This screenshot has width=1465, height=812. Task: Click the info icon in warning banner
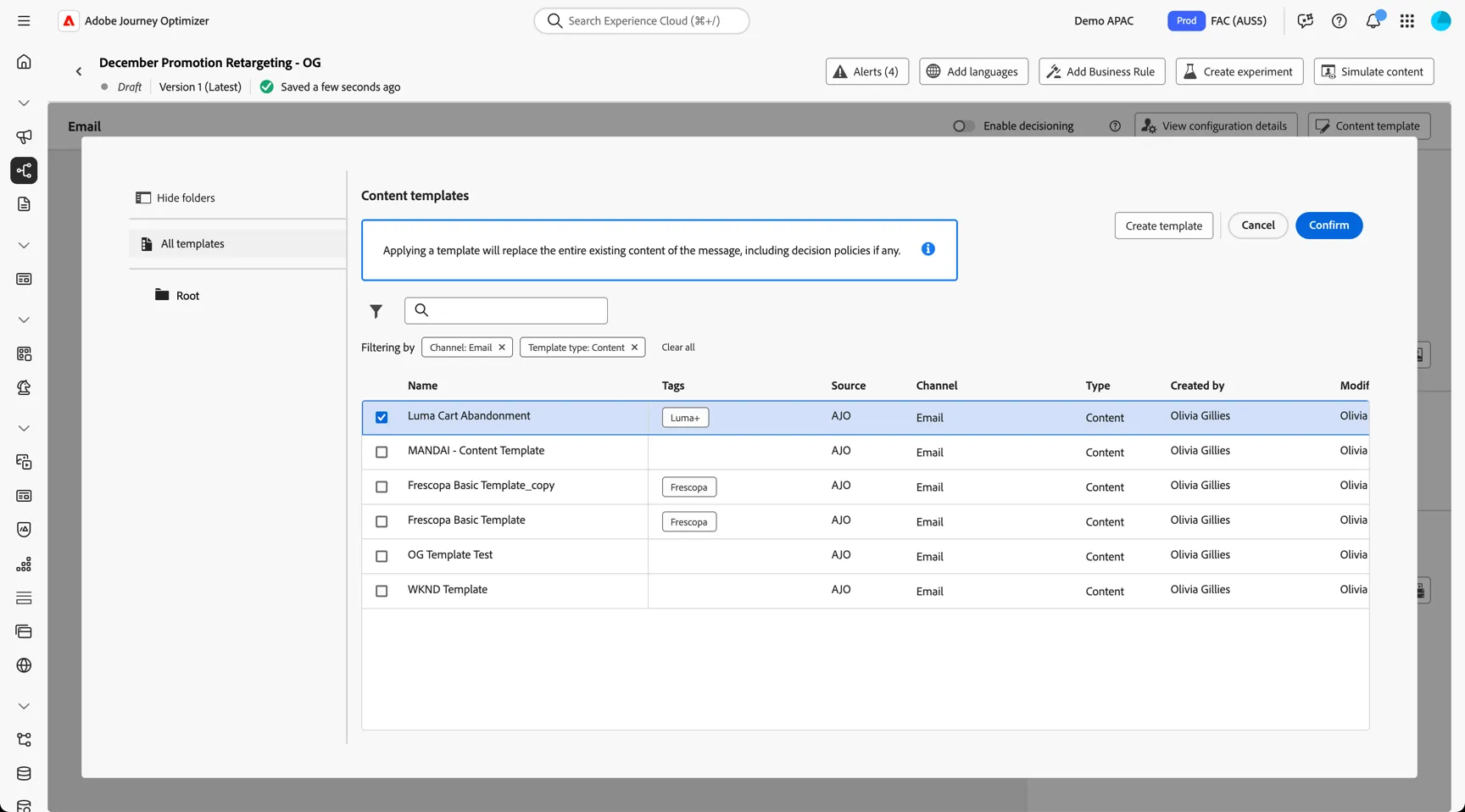click(x=927, y=249)
